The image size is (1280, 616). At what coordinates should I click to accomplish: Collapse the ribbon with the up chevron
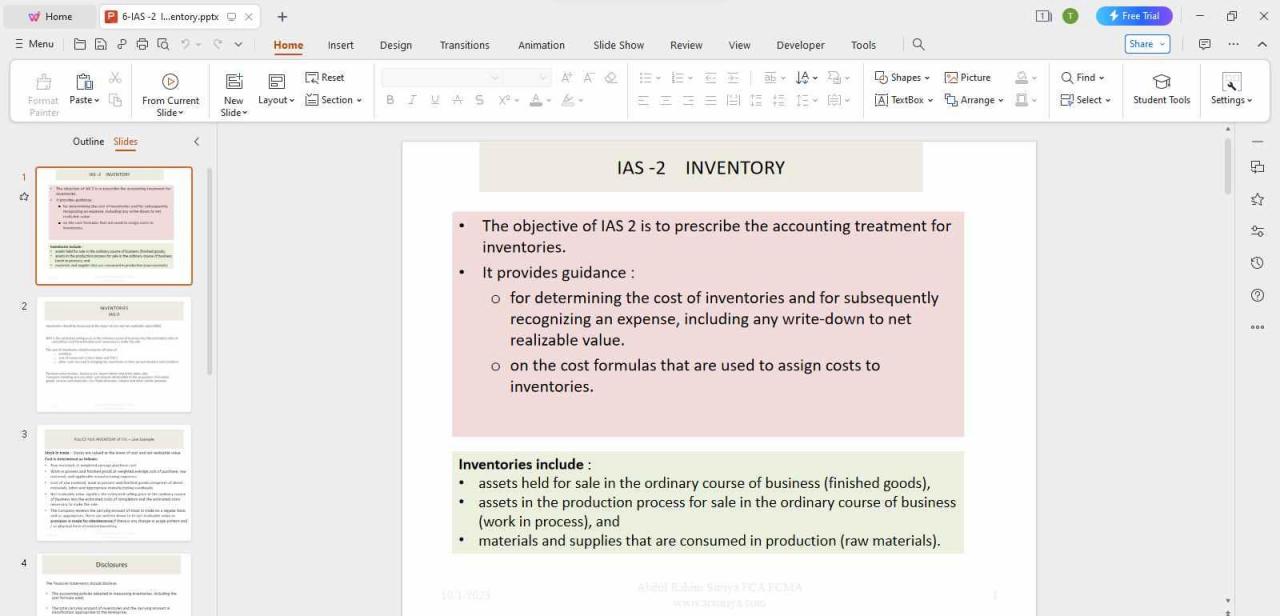1262,44
